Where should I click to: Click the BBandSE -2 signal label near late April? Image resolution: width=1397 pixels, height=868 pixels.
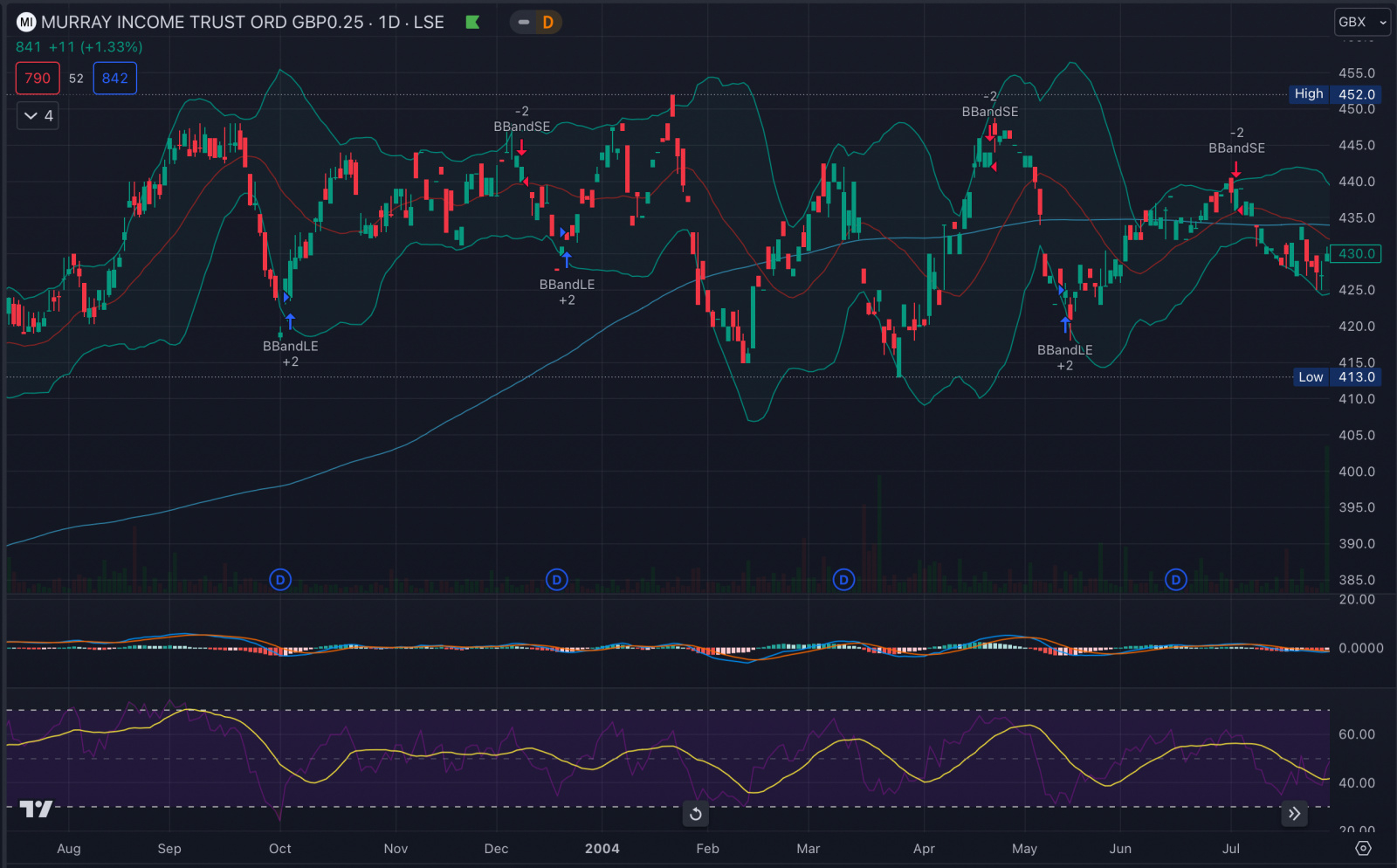point(990,105)
